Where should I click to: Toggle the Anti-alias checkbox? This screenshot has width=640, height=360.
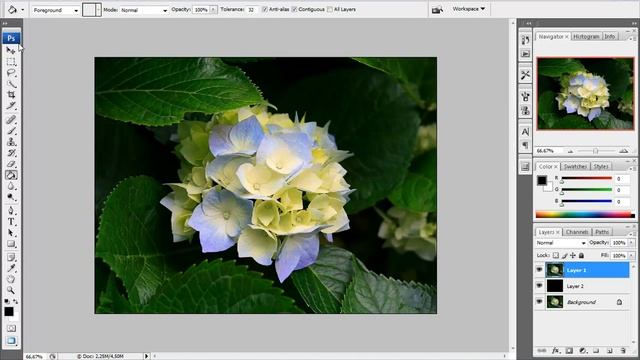264,9
